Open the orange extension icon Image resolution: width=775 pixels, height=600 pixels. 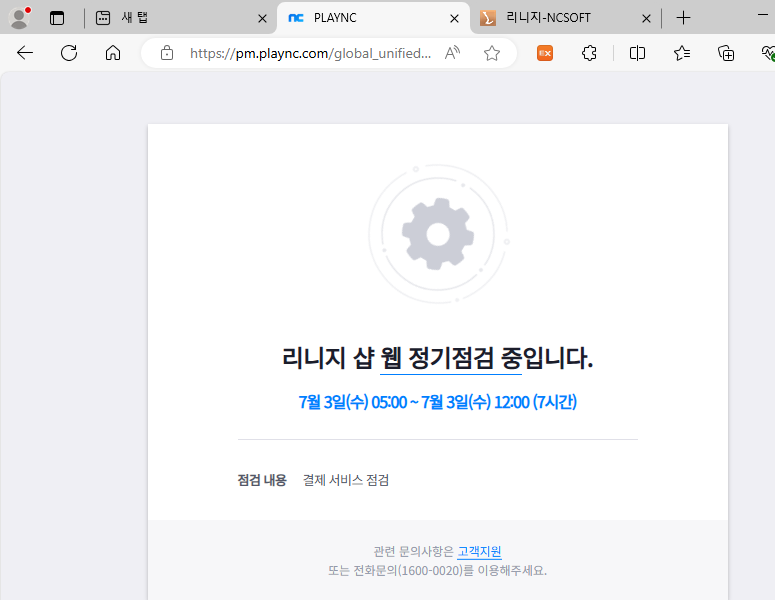(x=545, y=53)
